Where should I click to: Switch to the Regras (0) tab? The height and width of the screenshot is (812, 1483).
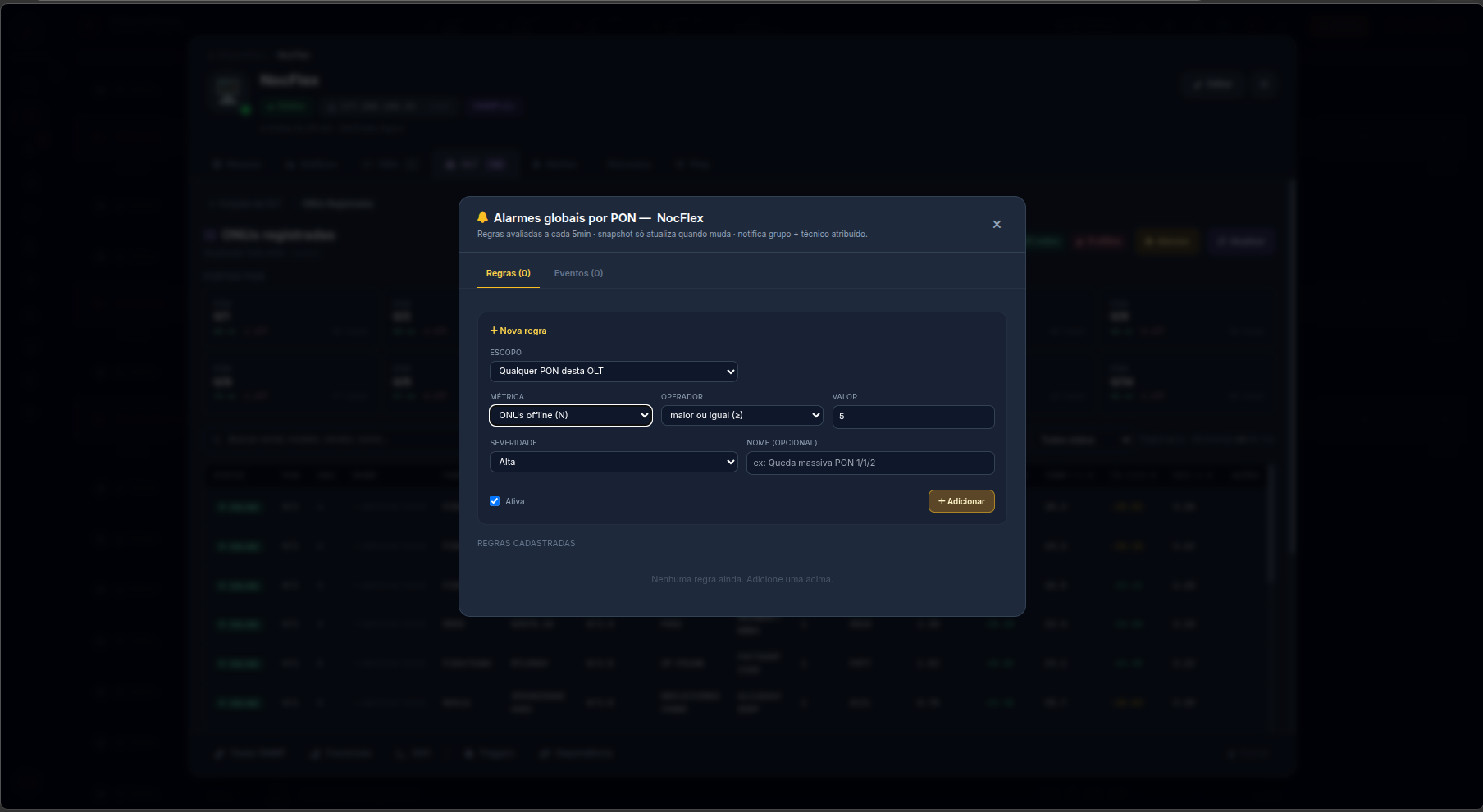pos(508,273)
